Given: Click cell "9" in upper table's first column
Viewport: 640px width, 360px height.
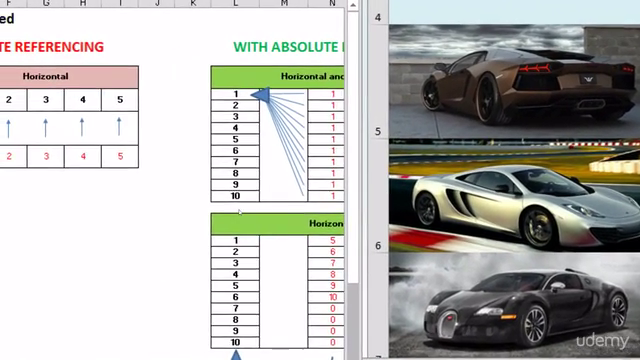Looking at the screenshot, I should pos(236,184).
